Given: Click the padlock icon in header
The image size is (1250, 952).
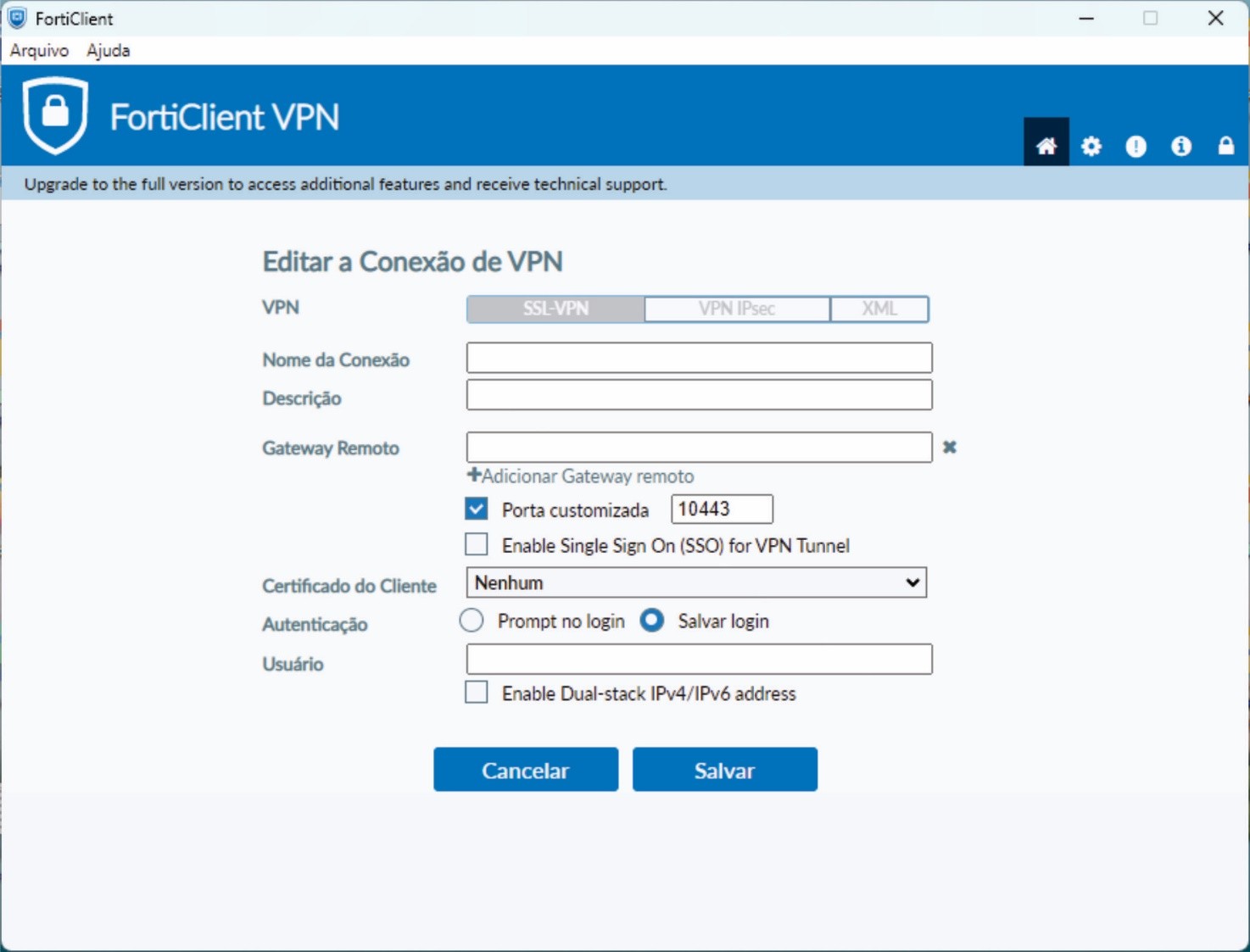Looking at the screenshot, I should (x=1225, y=146).
